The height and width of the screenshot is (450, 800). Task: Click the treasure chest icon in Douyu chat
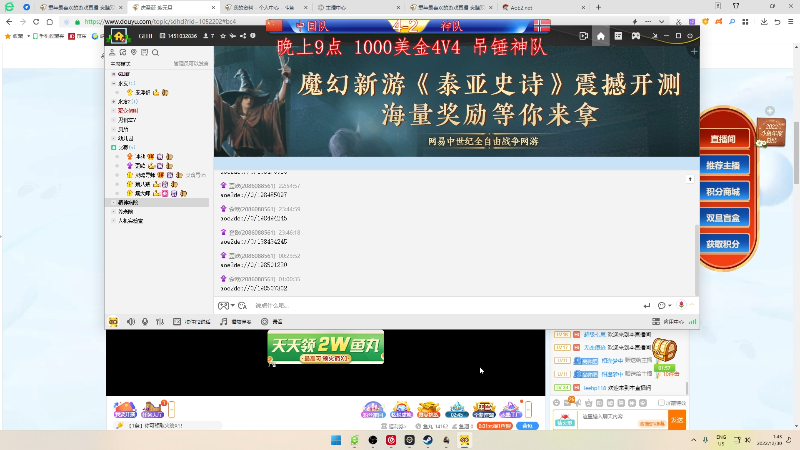(664, 350)
